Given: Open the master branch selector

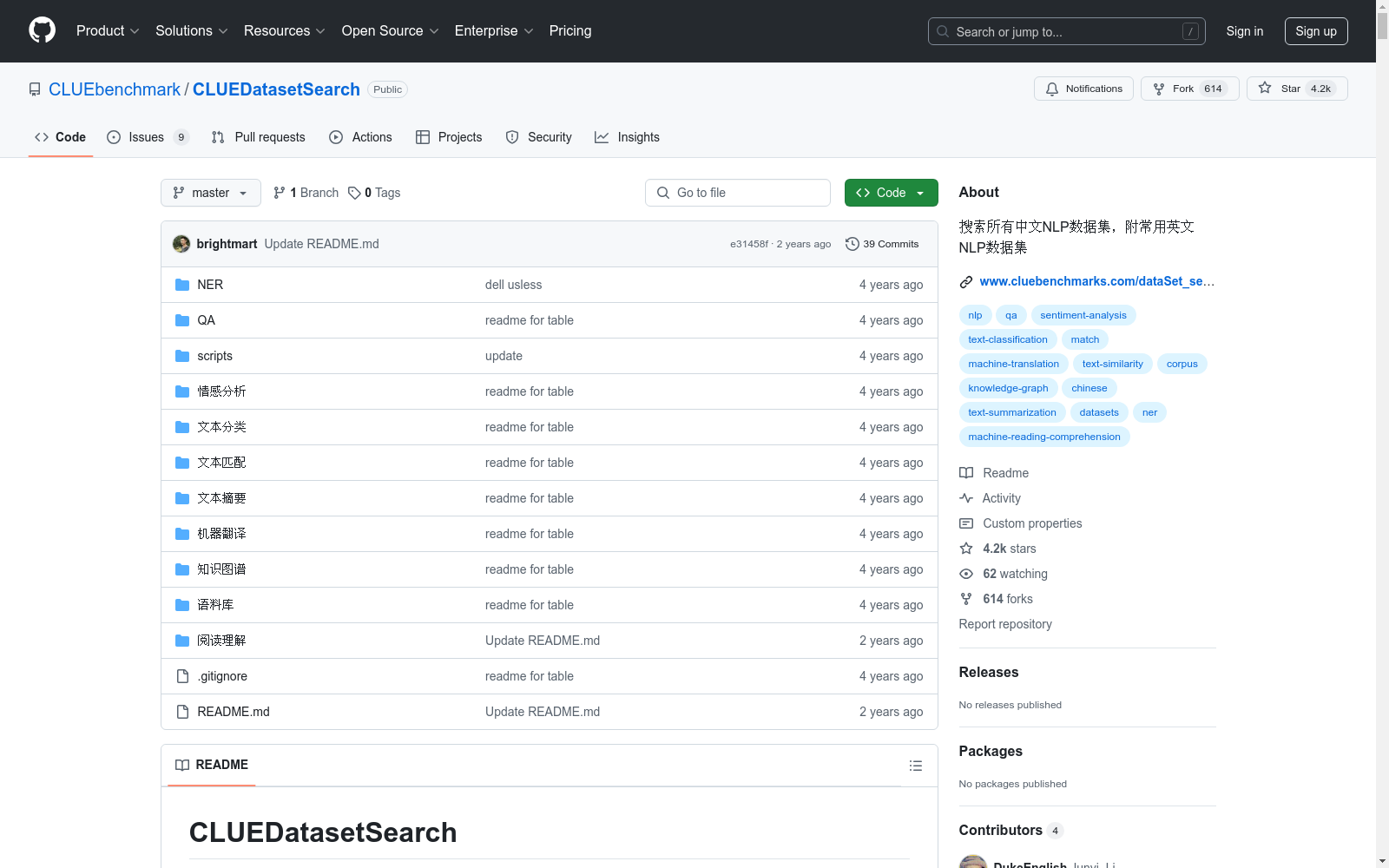Looking at the screenshot, I should (x=211, y=193).
